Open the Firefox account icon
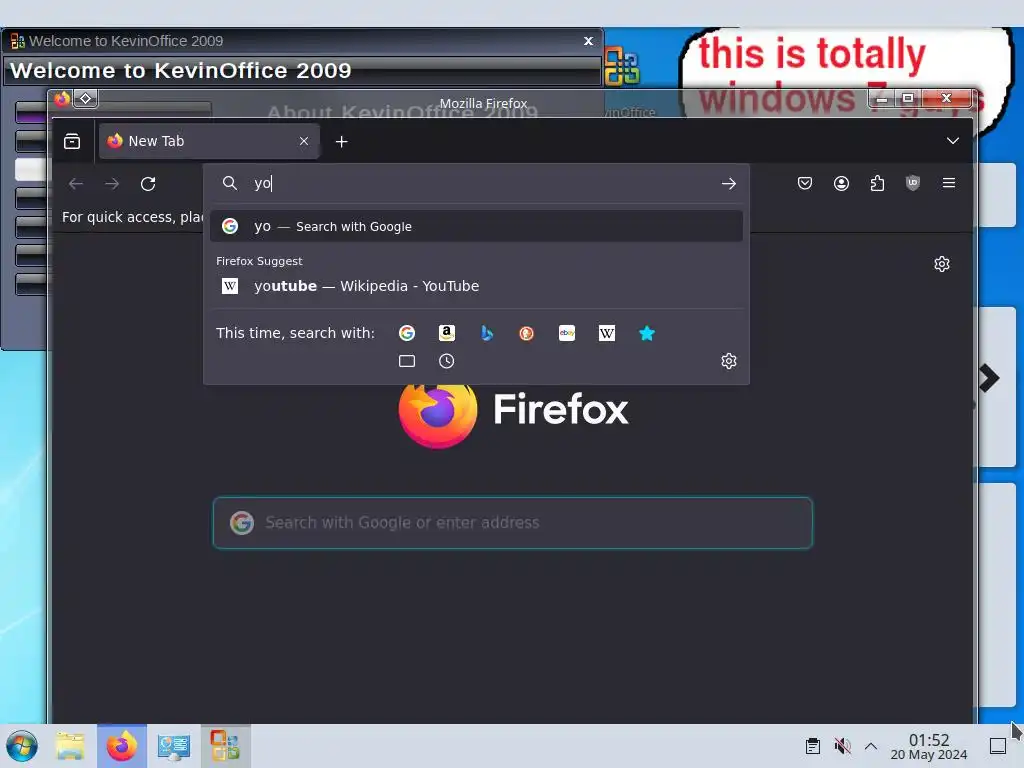1024x768 pixels. pos(841,184)
